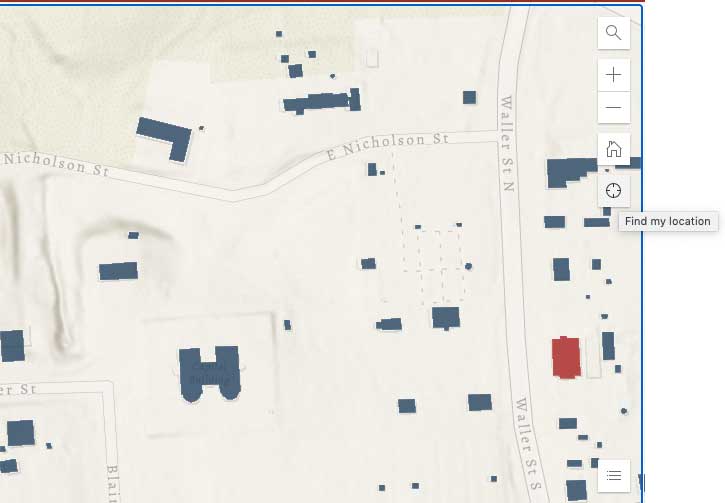The image size is (725, 503).
Task: Zoom in with the plus button
Action: tap(614, 75)
